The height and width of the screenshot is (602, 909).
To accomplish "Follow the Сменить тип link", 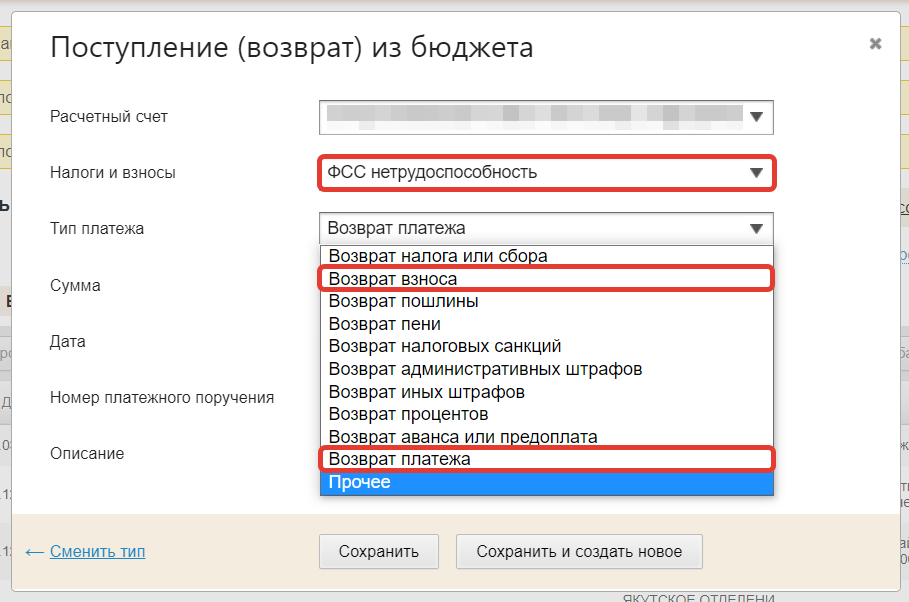I will click(x=97, y=551).
